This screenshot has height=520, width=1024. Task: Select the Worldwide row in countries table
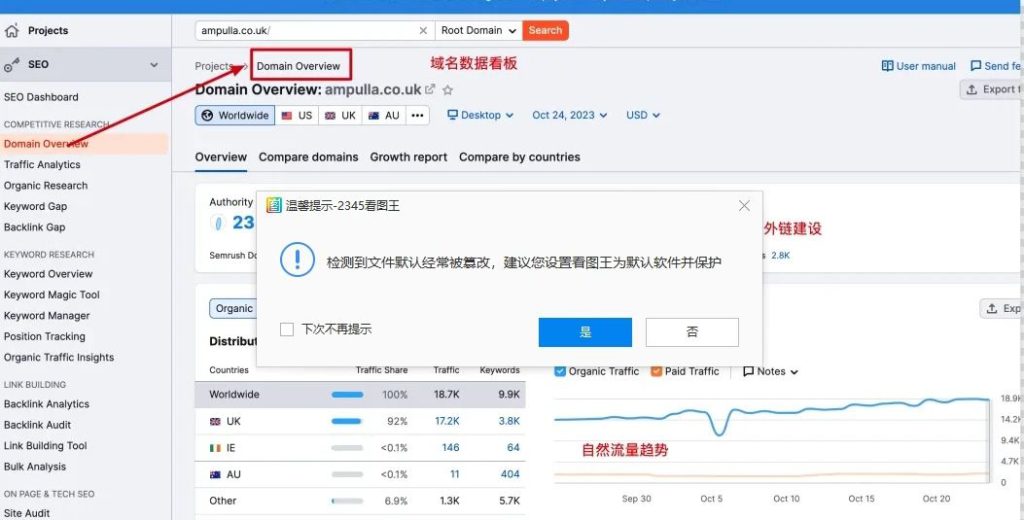click(x=360, y=395)
